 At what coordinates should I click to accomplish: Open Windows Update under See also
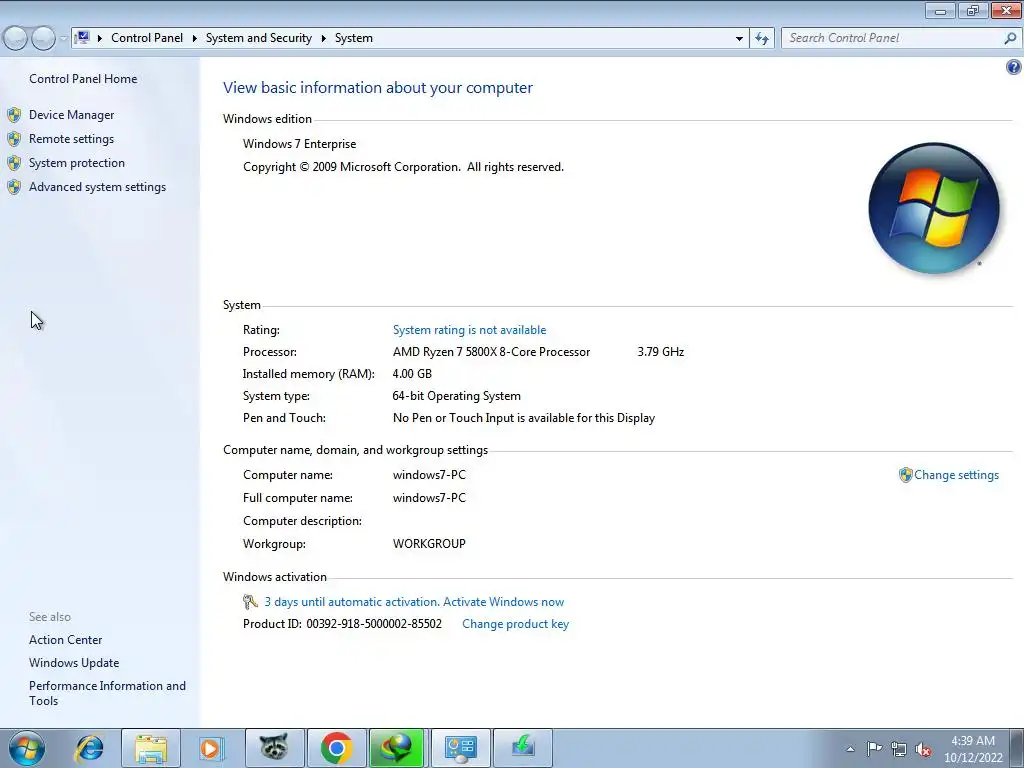(x=74, y=663)
